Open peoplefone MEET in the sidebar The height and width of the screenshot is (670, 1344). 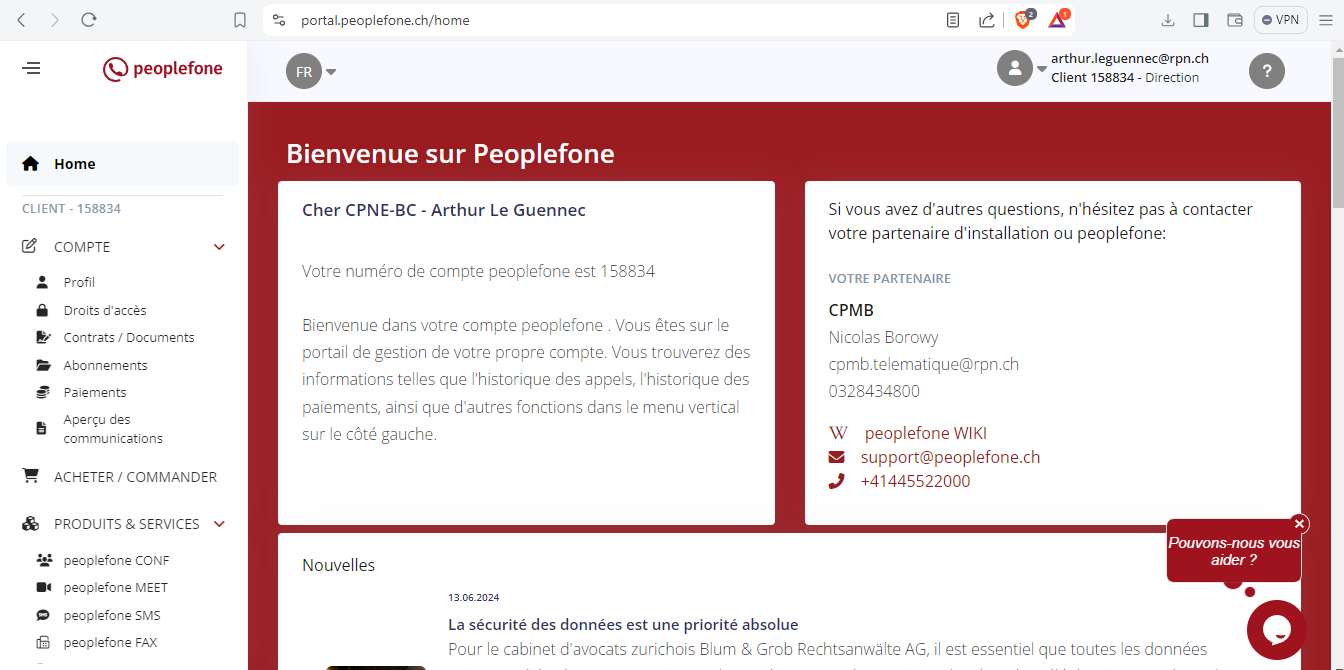pos(116,587)
